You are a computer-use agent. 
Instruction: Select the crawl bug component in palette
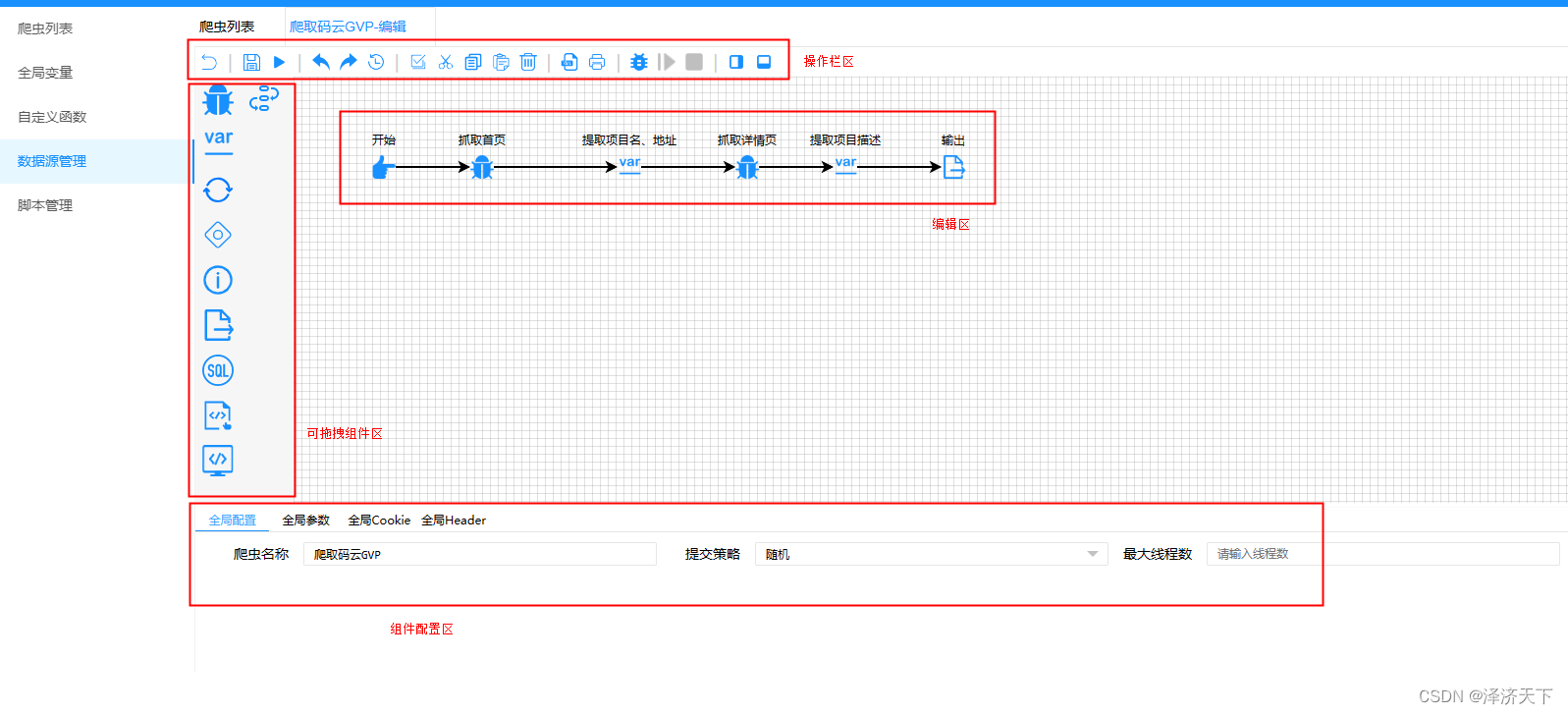[218, 100]
